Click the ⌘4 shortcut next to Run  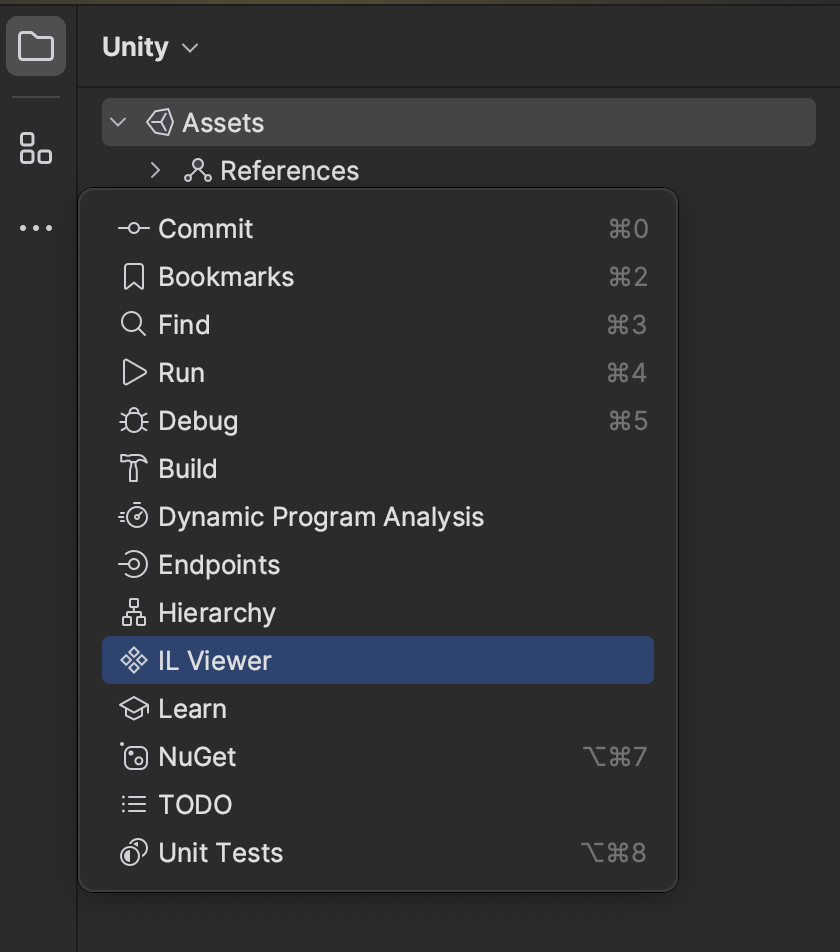(x=627, y=373)
